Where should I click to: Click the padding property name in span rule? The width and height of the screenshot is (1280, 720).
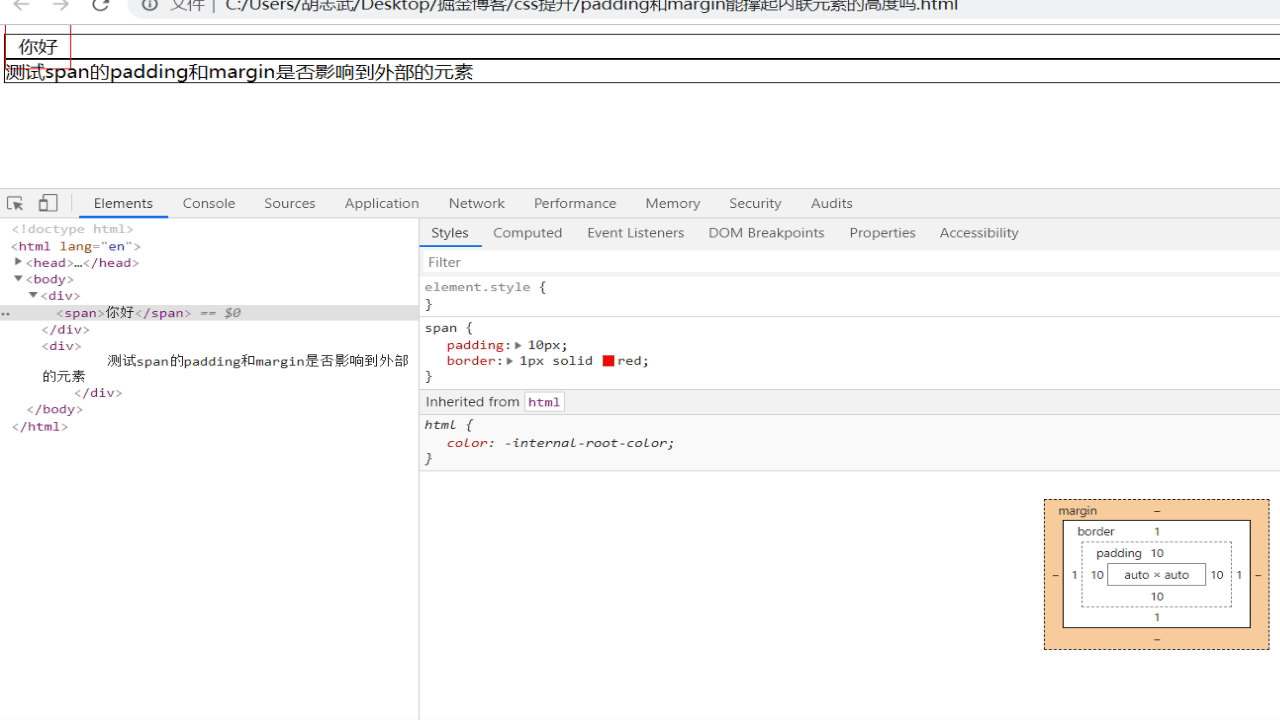click(x=475, y=345)
